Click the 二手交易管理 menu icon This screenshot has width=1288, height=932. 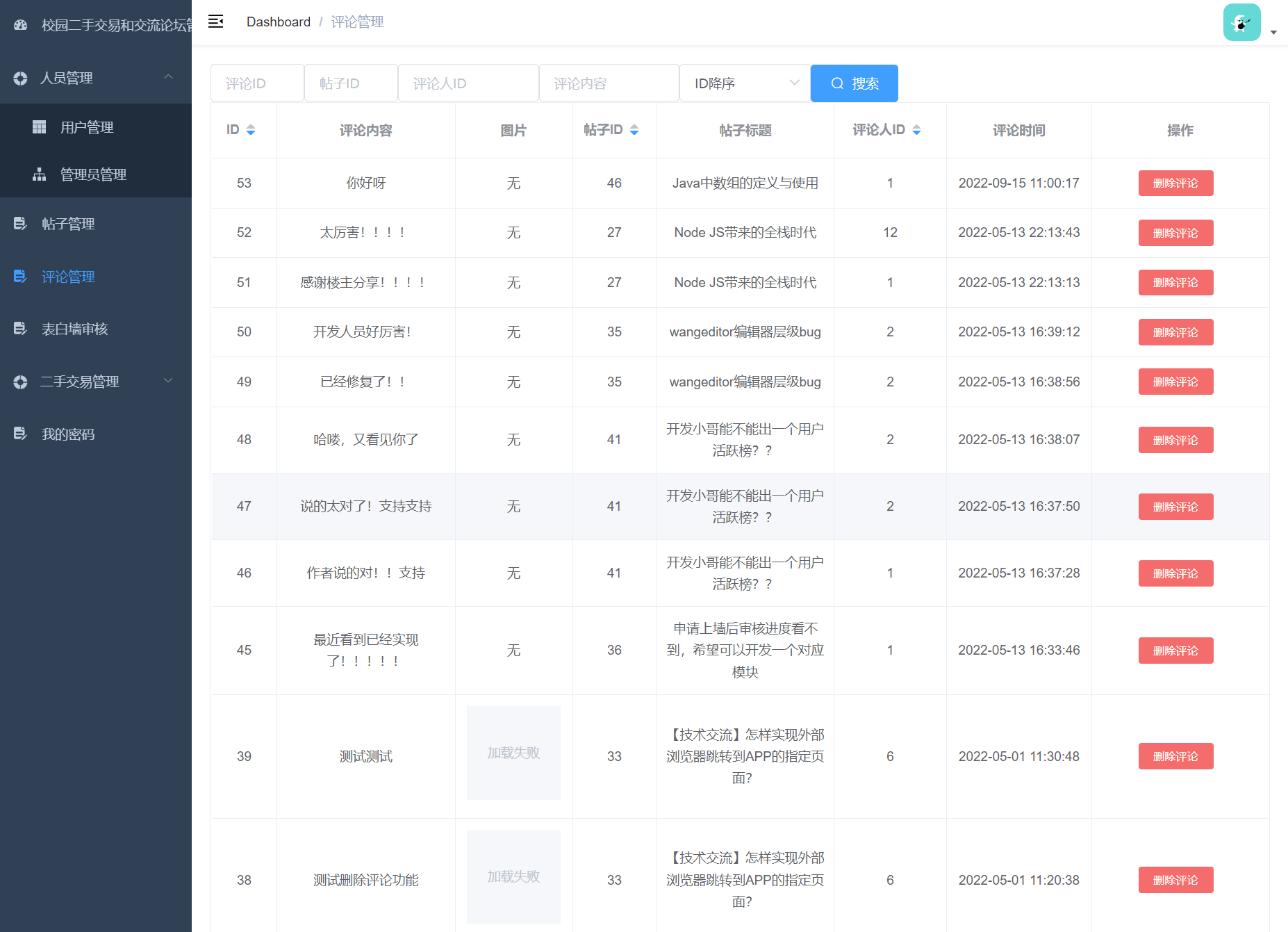pos(20,382)
